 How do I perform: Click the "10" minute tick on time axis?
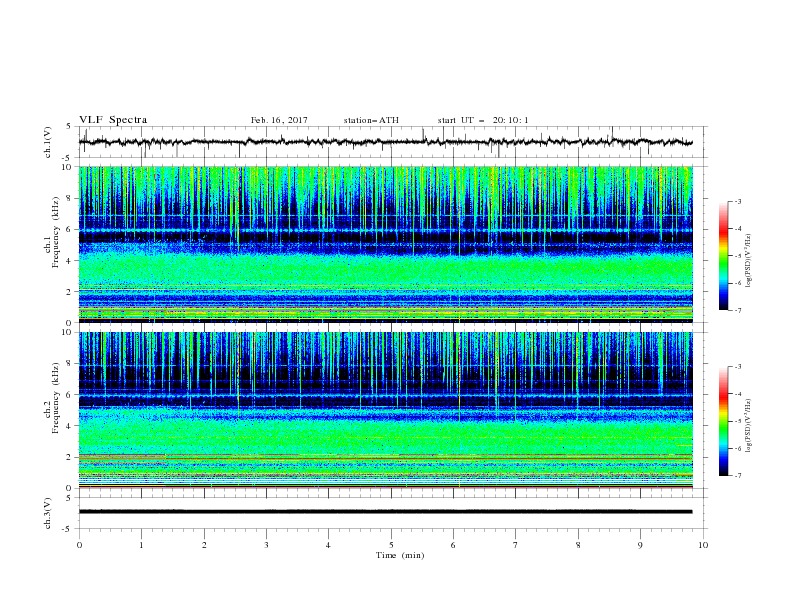(x=703, y=545)
